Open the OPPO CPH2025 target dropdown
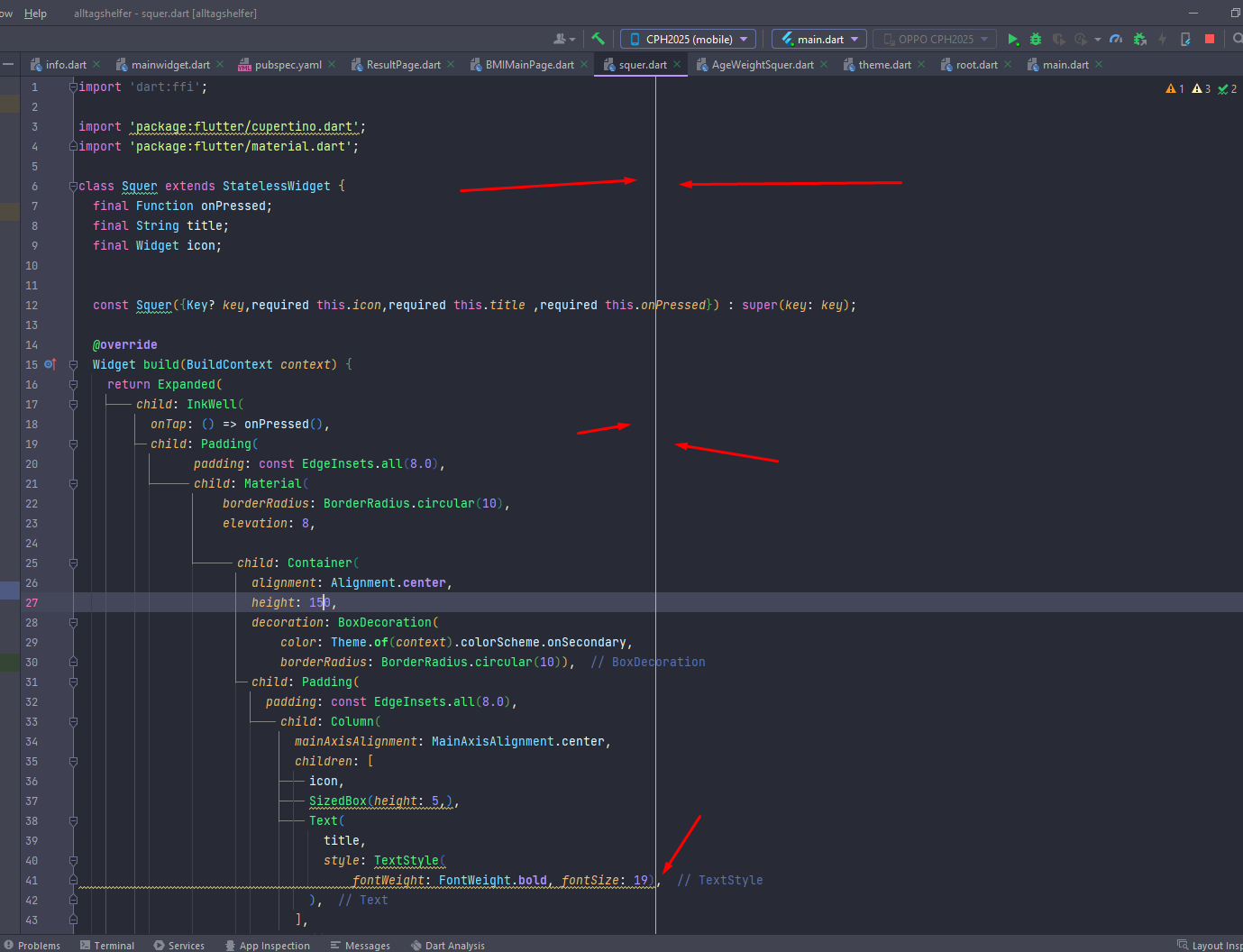1243x952 pixels. [934, 39]
